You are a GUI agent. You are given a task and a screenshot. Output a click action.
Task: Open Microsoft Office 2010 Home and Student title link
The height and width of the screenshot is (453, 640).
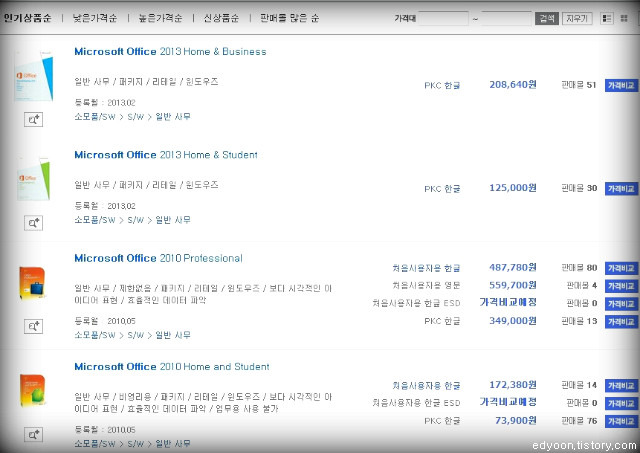point(172,366)
